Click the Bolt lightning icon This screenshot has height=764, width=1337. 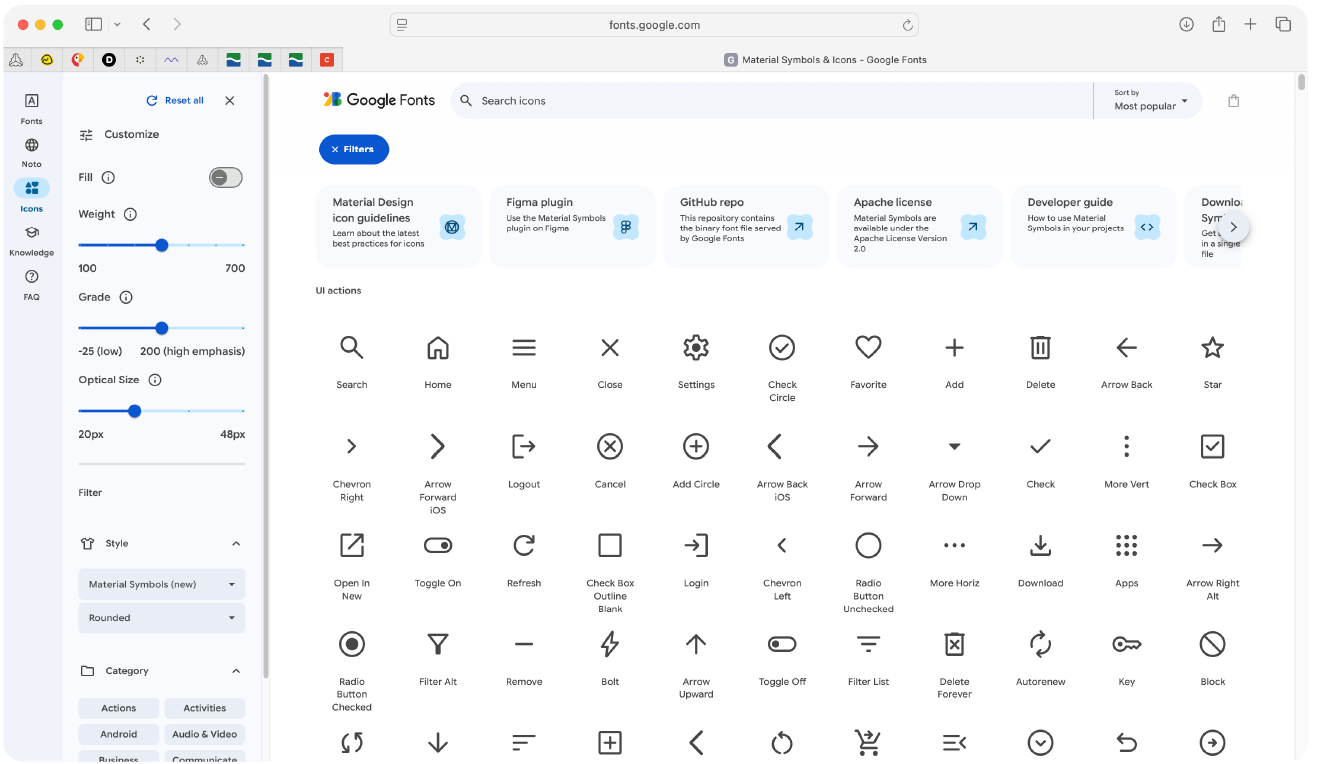pyautogui.click(x=610, y=645)
